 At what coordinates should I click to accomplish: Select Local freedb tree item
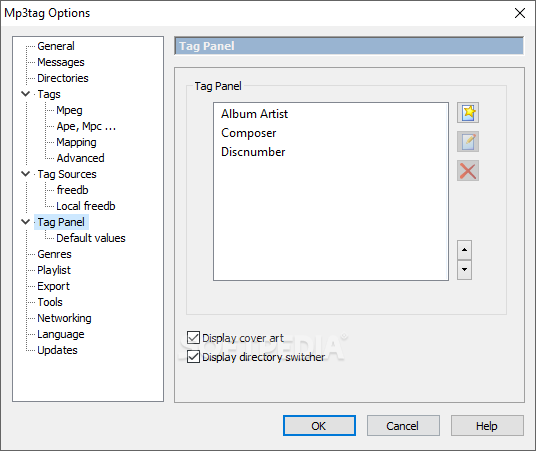86,206
